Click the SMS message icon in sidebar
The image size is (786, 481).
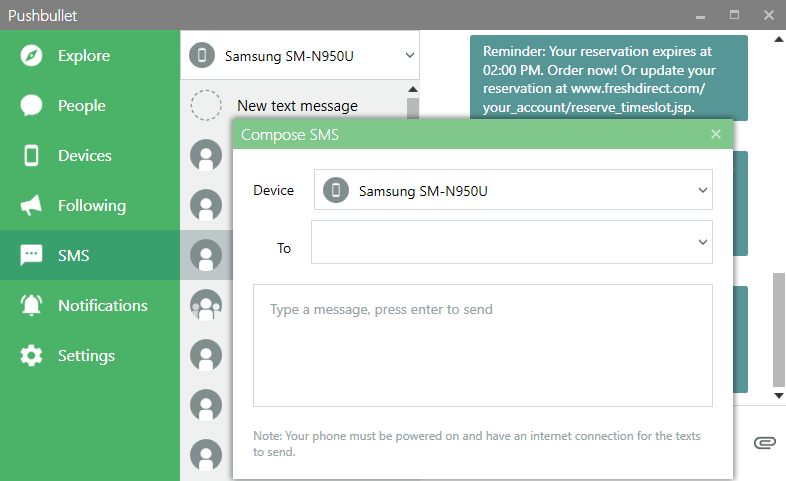[31, 255]
